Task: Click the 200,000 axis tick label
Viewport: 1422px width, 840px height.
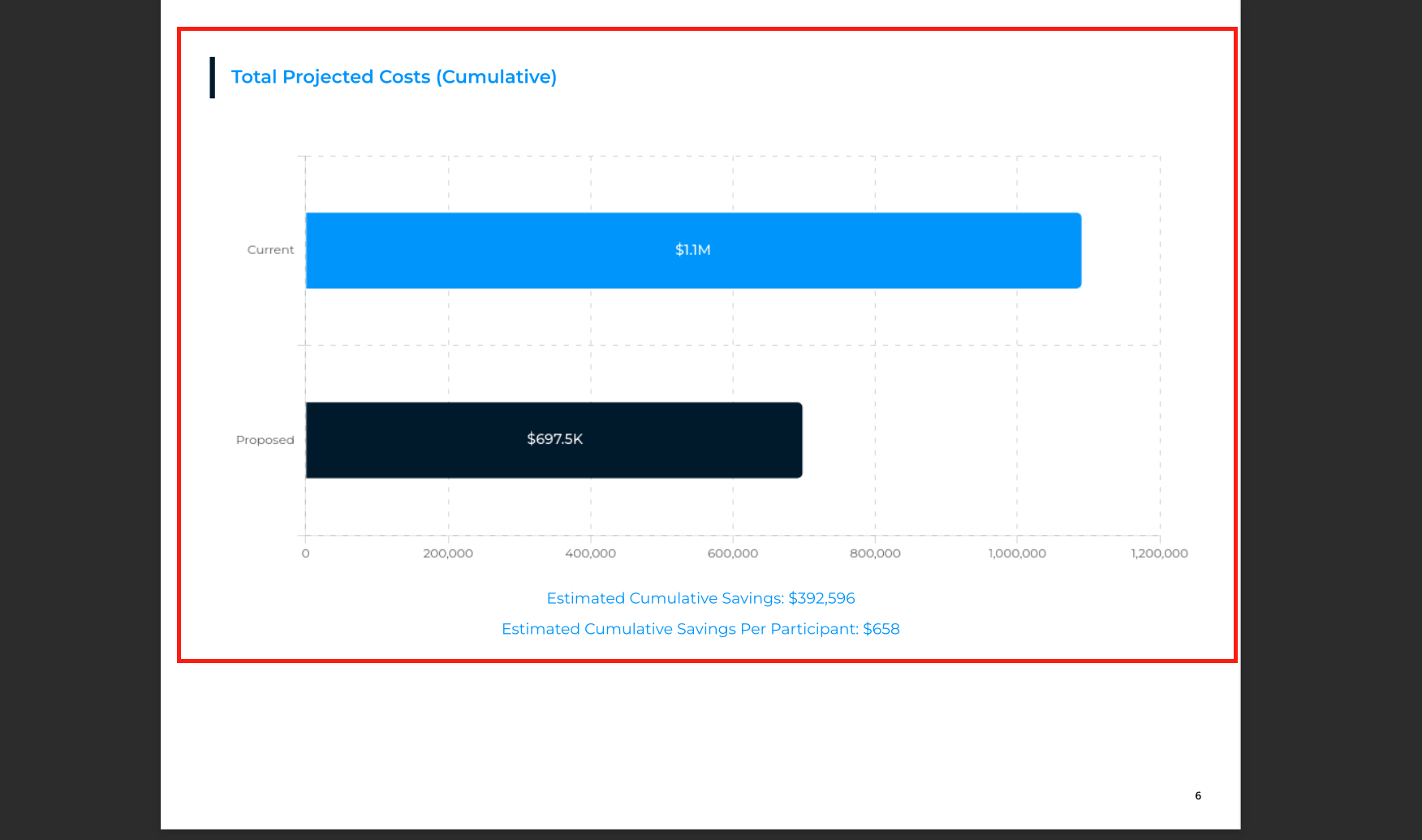Action: (448, 554)
